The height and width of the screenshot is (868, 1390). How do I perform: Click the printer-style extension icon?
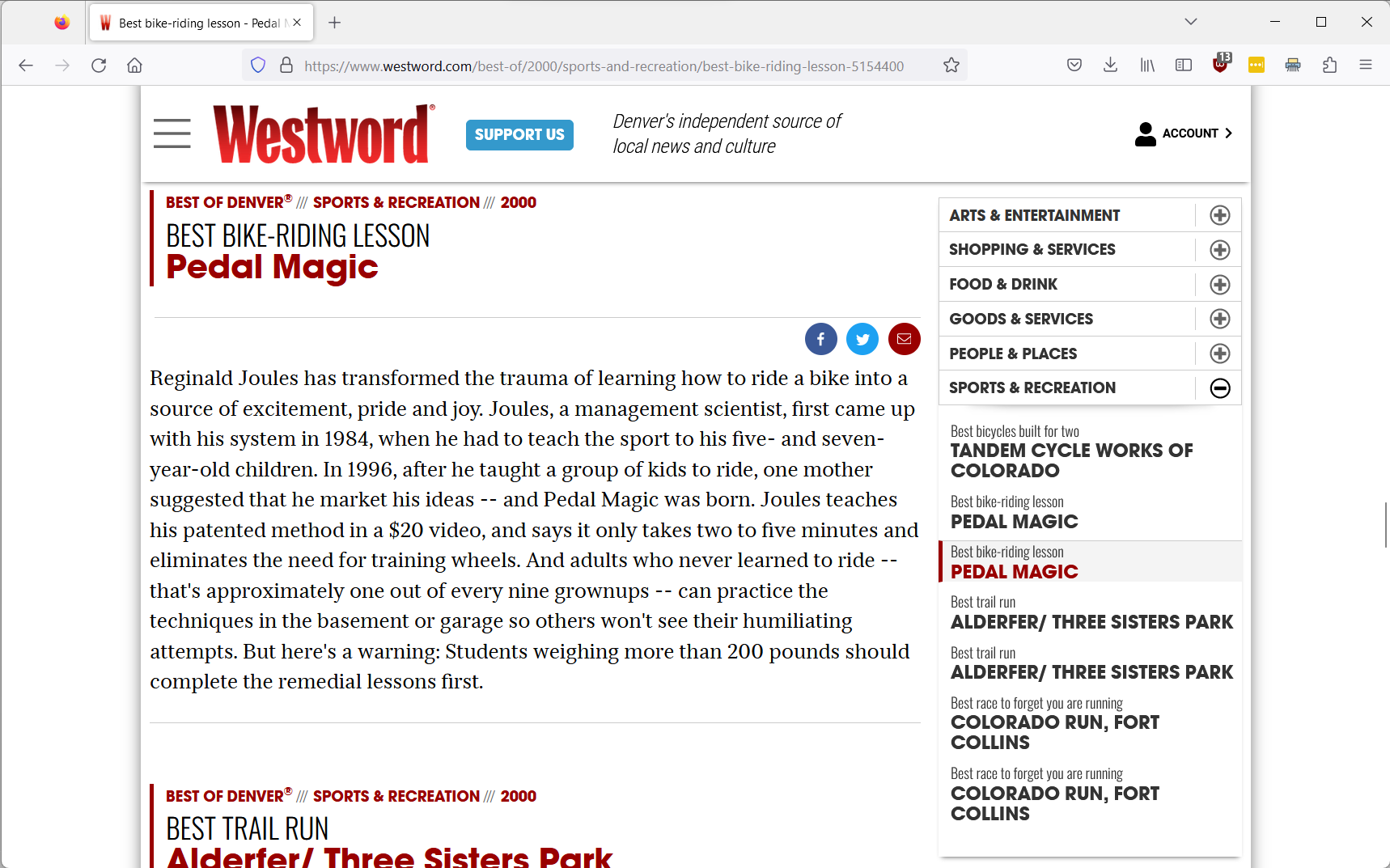click(1293, 66)
